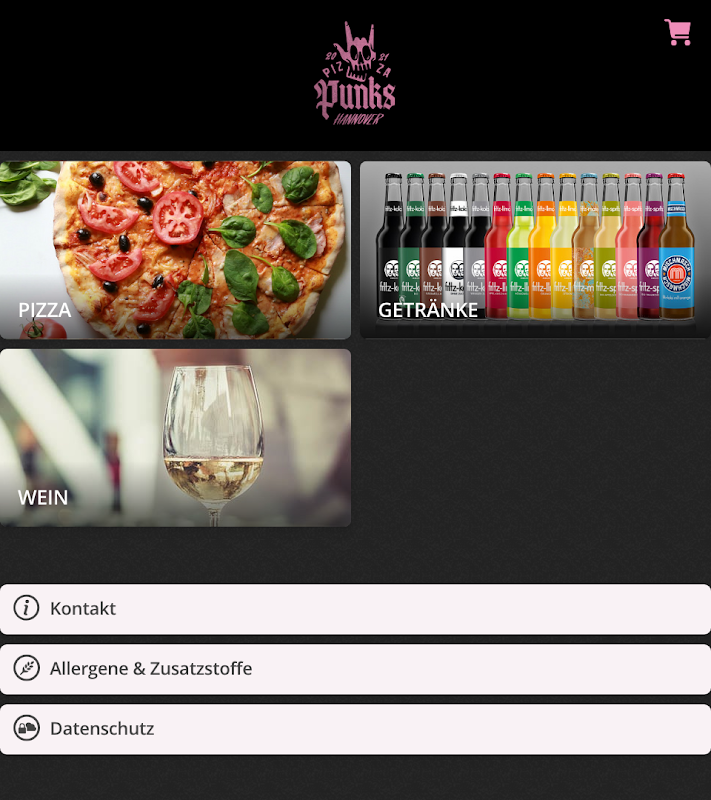Click the wheat icon beside Allergene

[x=27, y=668]
